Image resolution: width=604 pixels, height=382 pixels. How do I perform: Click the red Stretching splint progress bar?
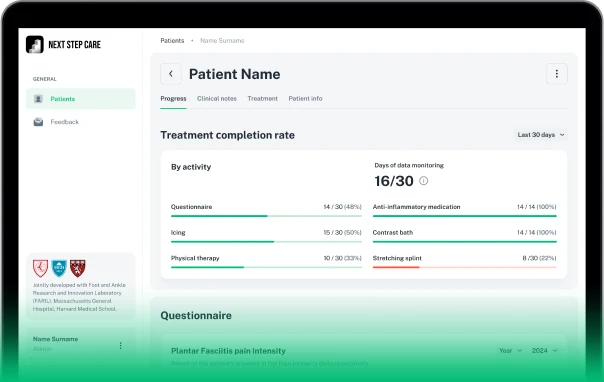coord(465,267)
